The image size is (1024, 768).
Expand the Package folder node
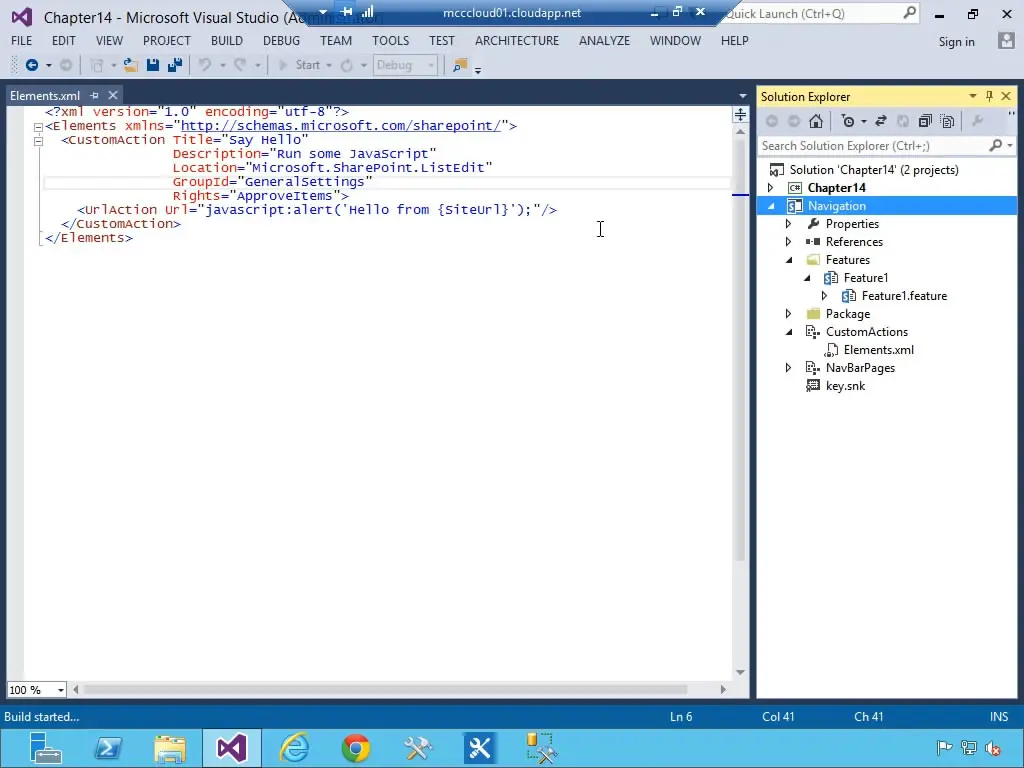tap(788, 313)
